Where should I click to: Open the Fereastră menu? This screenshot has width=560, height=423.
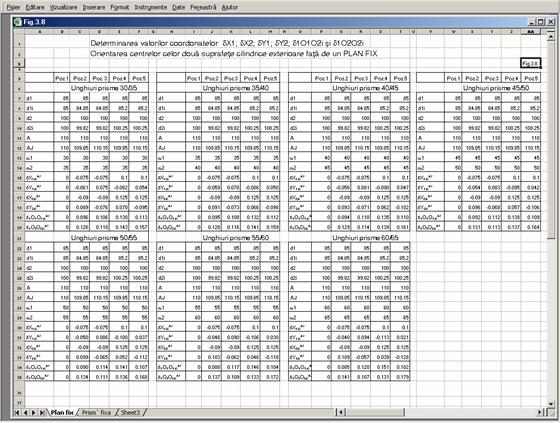[203, 7]
